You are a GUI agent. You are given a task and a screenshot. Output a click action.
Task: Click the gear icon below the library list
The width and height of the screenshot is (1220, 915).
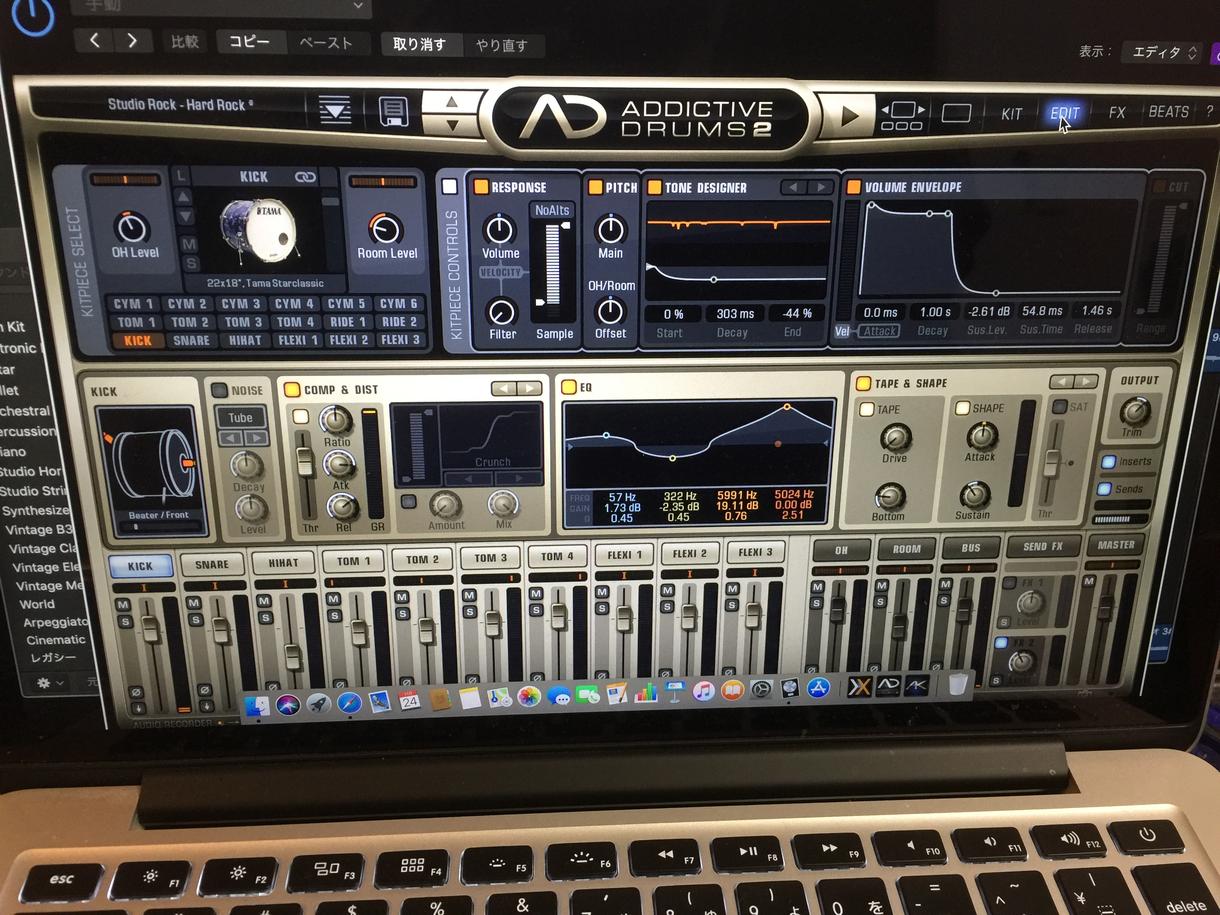[43, 683]
